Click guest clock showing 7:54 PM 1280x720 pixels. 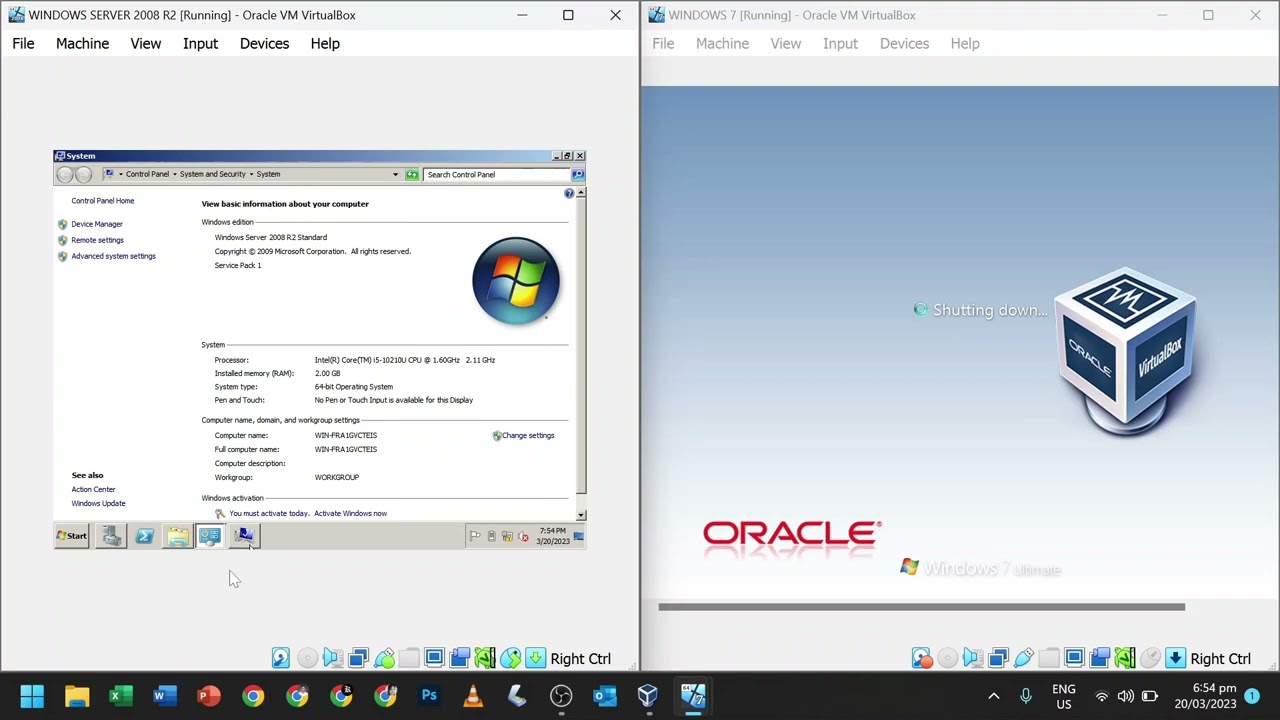tap(553, 536)
